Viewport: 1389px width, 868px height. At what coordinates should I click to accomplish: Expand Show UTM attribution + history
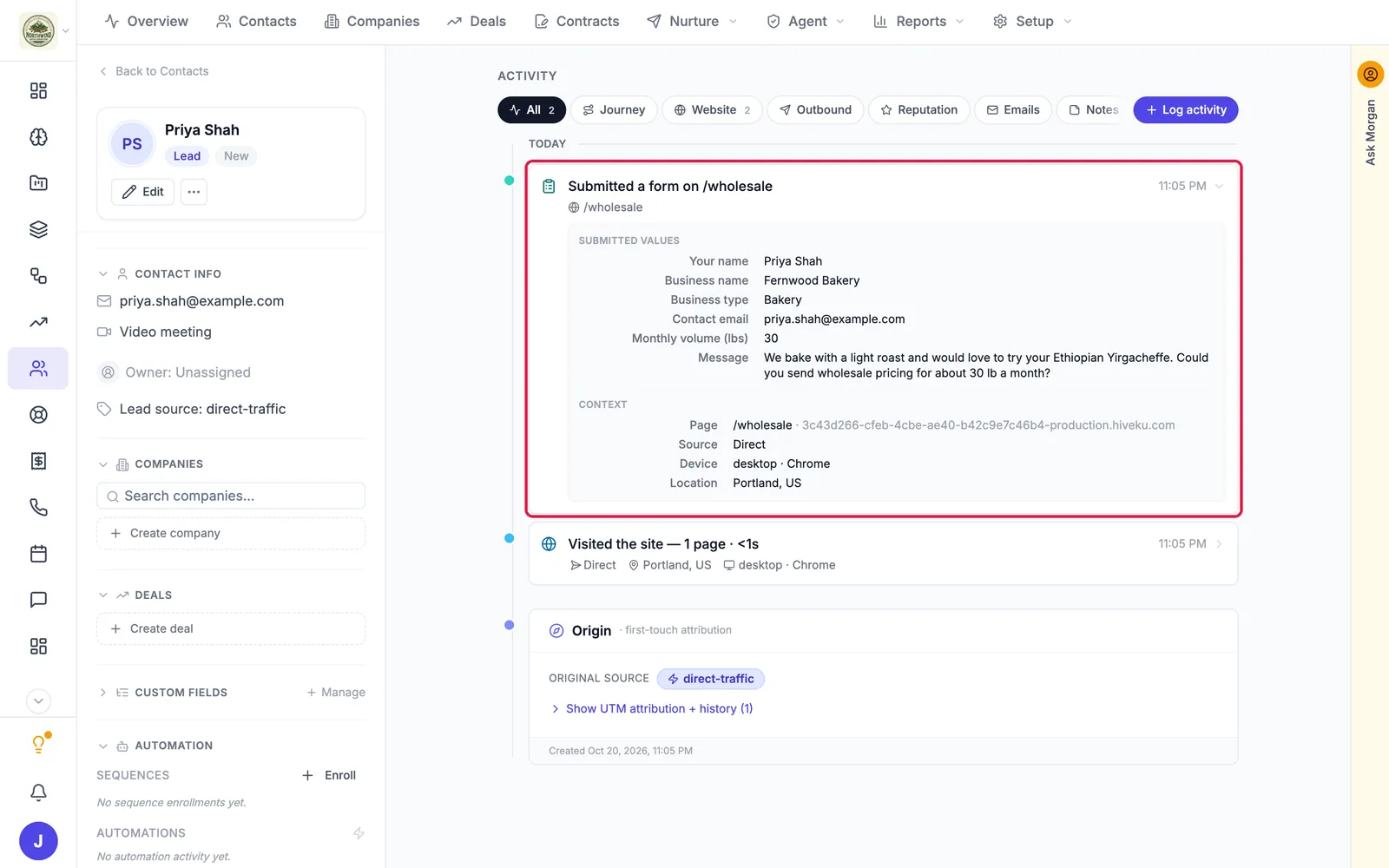(651, 709)
